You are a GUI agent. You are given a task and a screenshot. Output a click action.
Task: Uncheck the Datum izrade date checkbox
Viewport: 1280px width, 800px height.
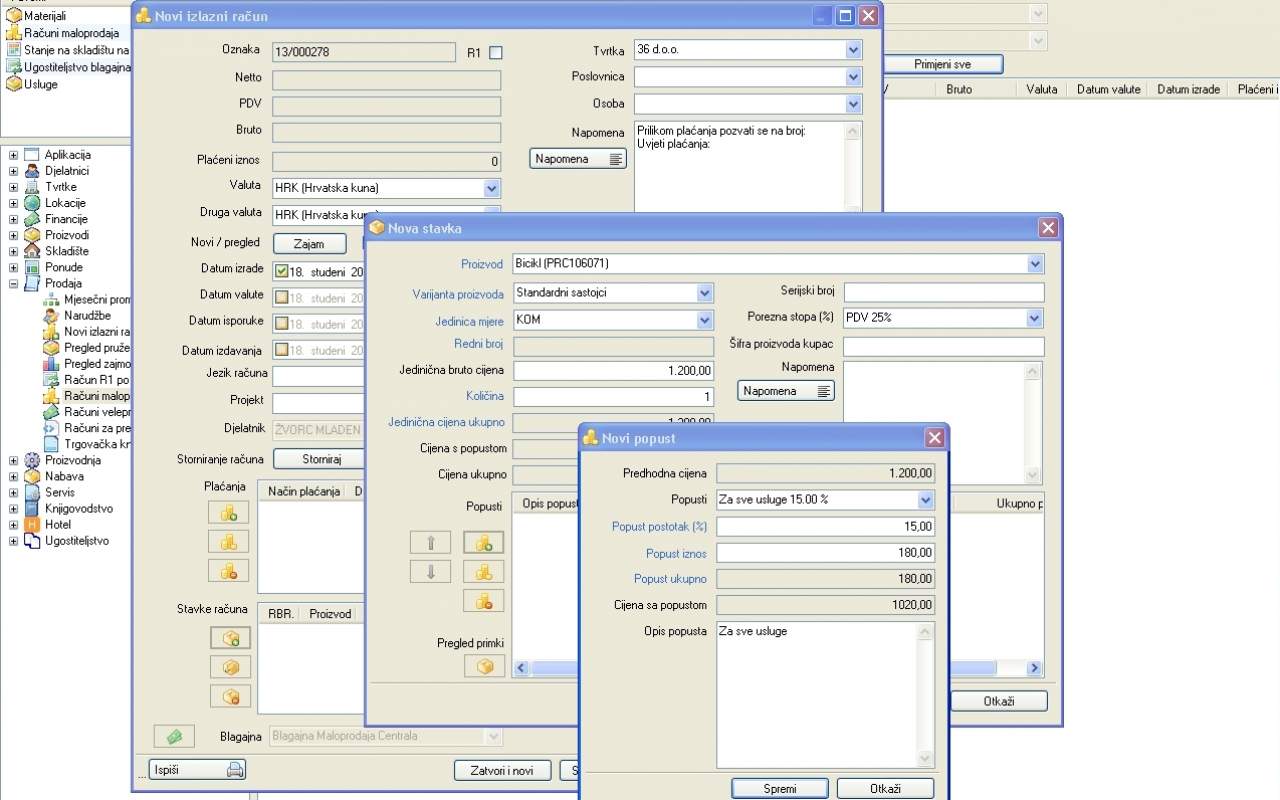point(281,270)
